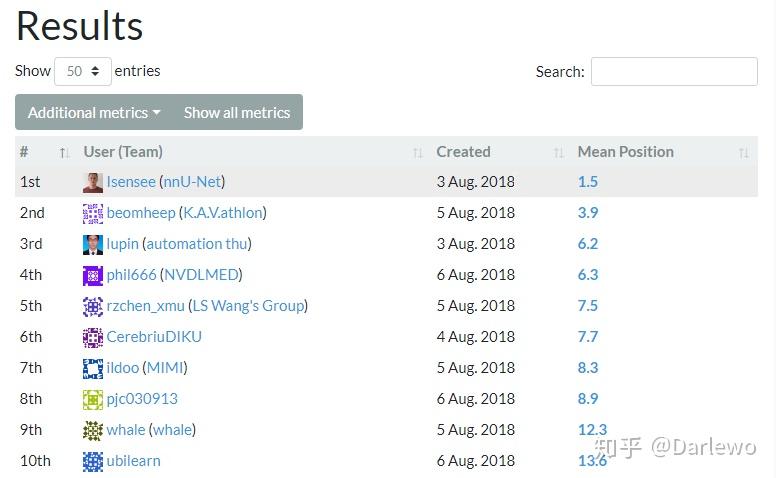Sort by Created date column arrows
776x478 pixels.
pos(558,153)
